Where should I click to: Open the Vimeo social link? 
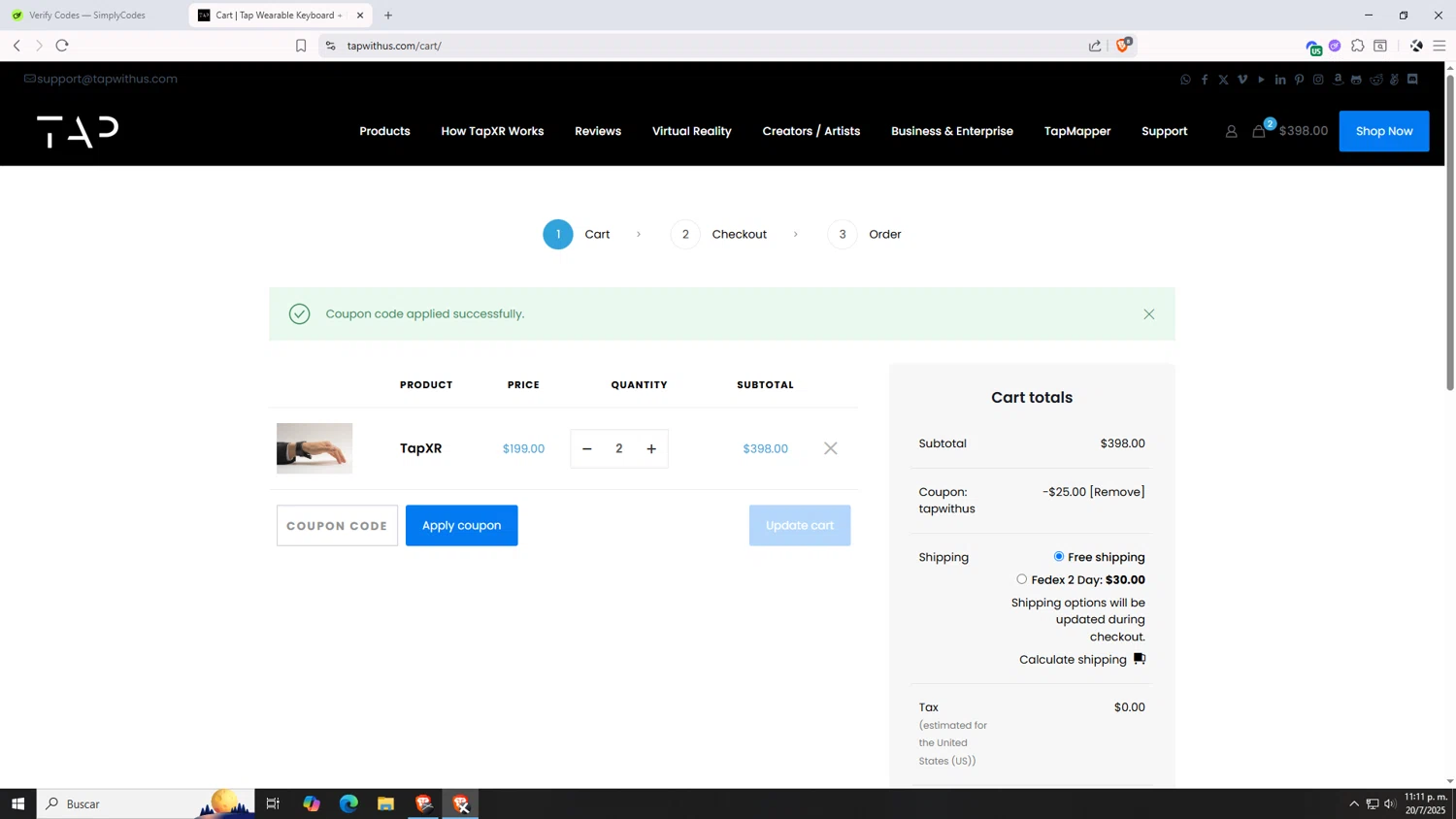coord(1242,80)
